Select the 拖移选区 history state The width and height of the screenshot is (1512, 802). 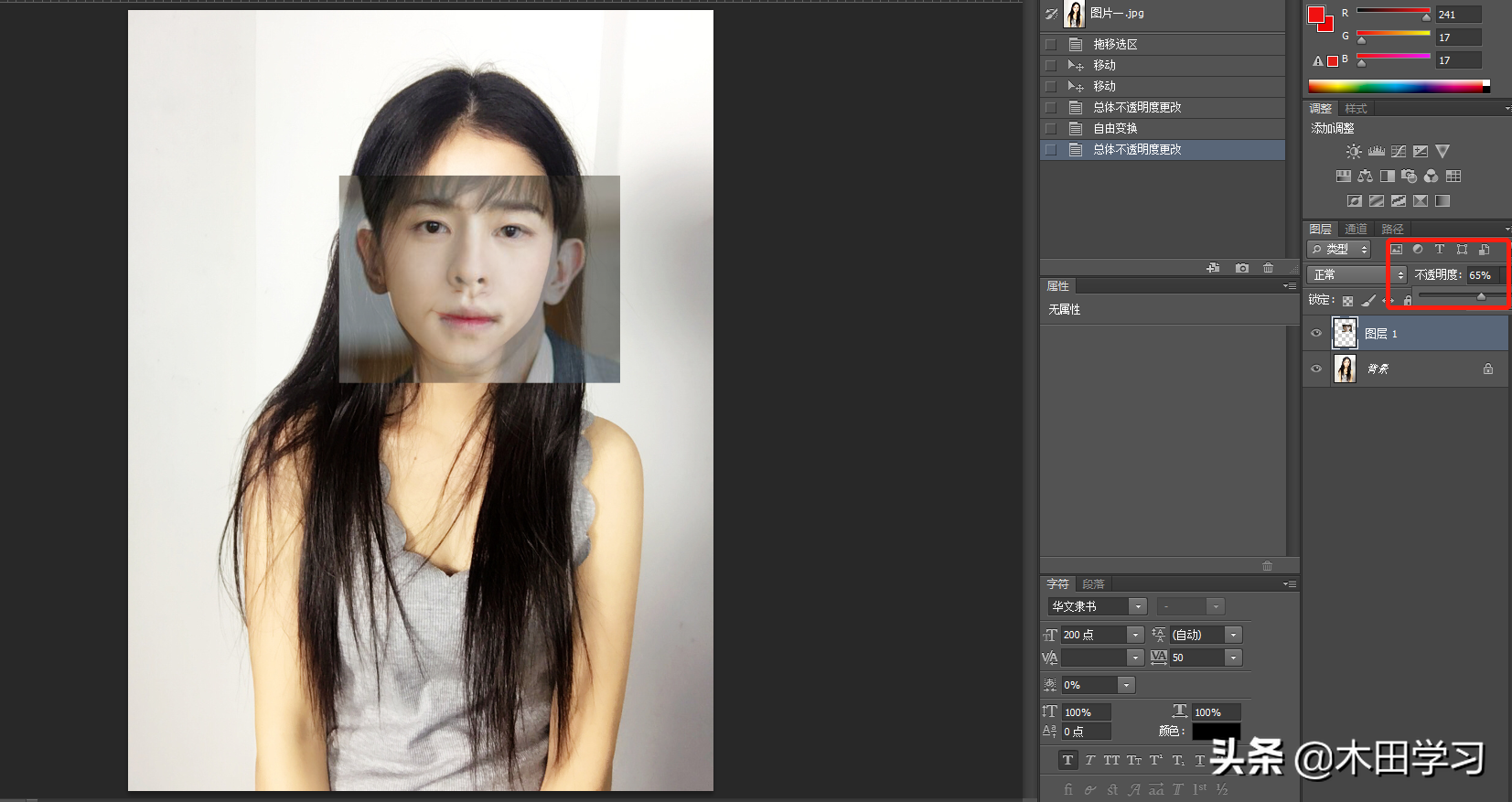(x=1115, y=45)
